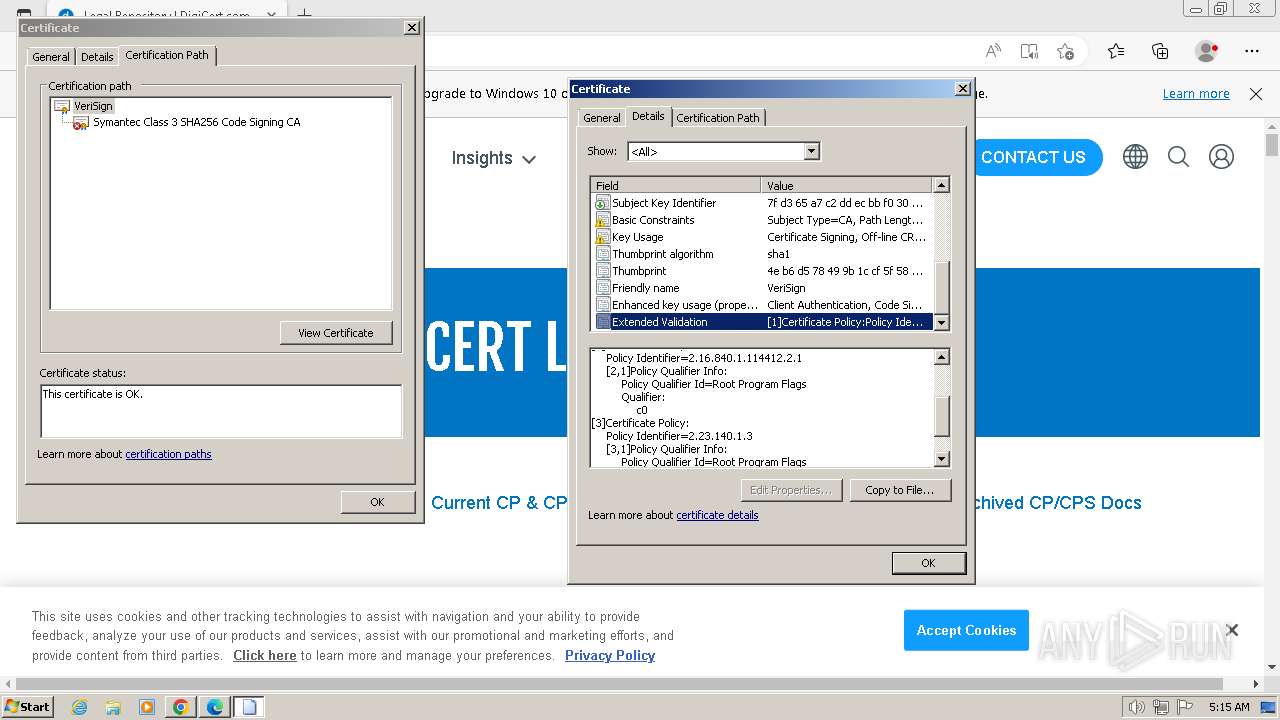The width and height of the screenshot is (1280, 720).
Task: Click the View Certificate button
Action: (336, 333)
